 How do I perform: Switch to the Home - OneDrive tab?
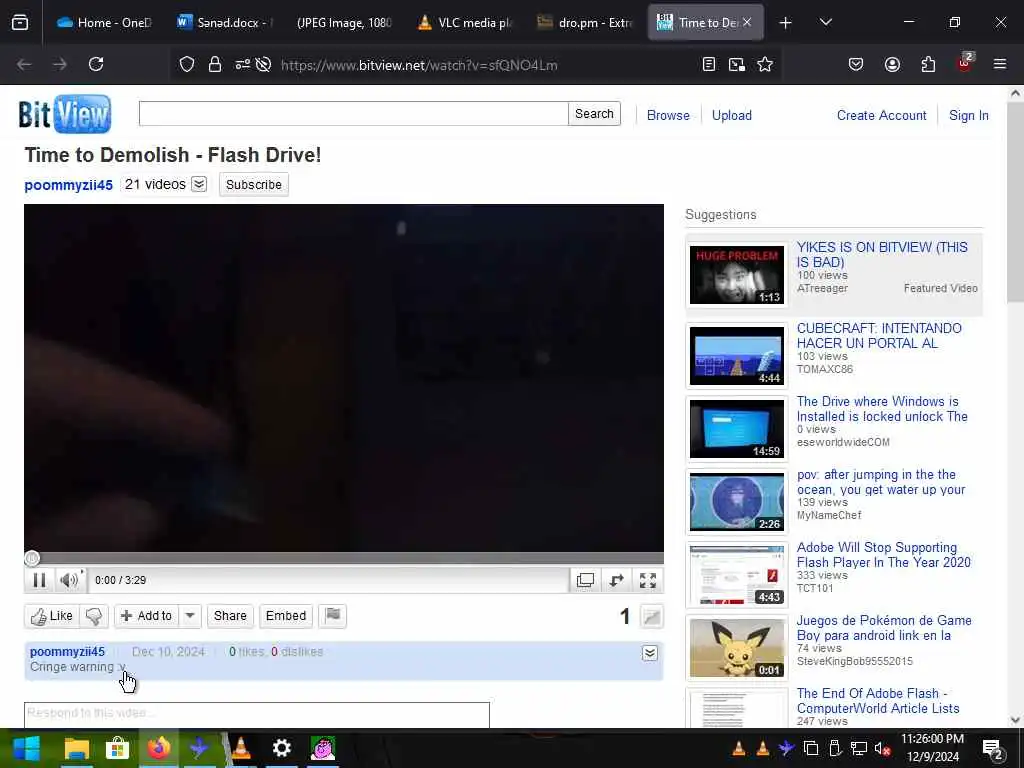(104, 22)
